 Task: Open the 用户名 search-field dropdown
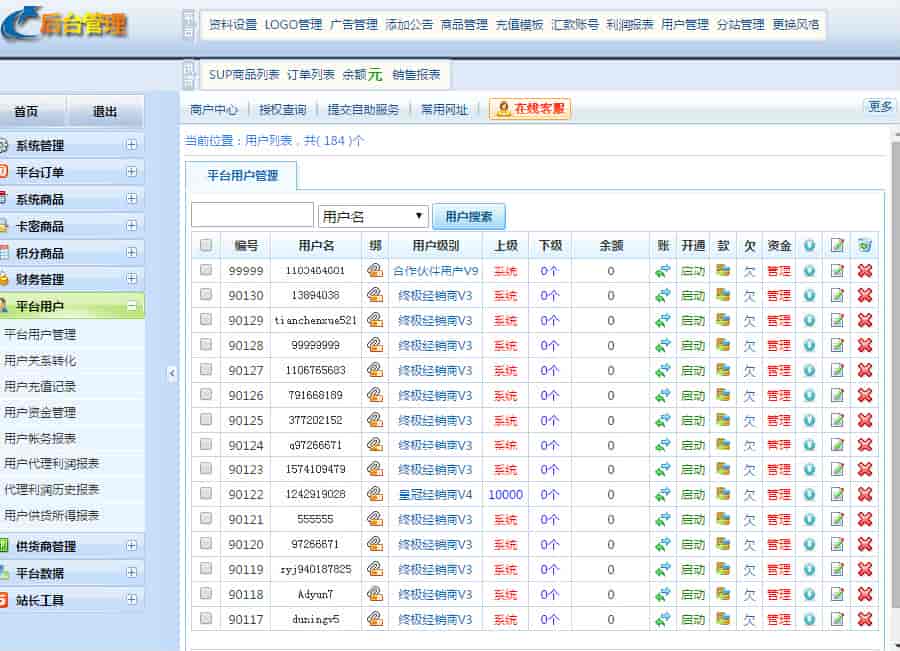click(x=373, y=216)
